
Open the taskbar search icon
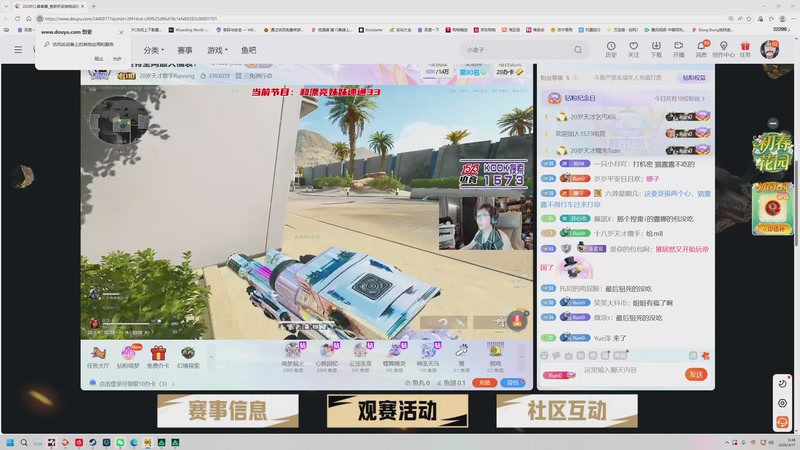[23, 442]
